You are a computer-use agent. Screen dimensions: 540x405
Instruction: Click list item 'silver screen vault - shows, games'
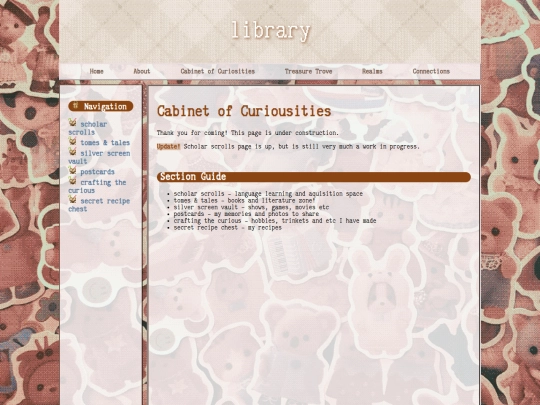coord(251,207)
